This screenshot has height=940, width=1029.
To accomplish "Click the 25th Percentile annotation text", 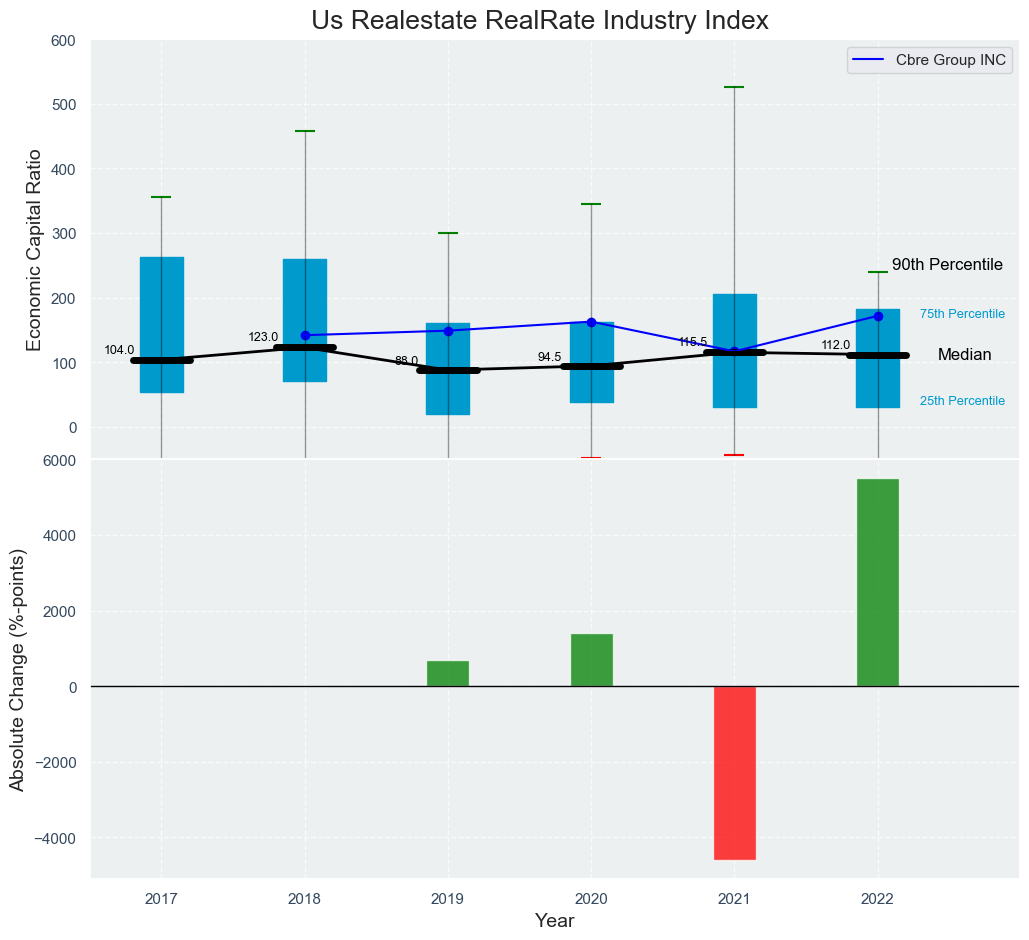I will coord(962,401).
